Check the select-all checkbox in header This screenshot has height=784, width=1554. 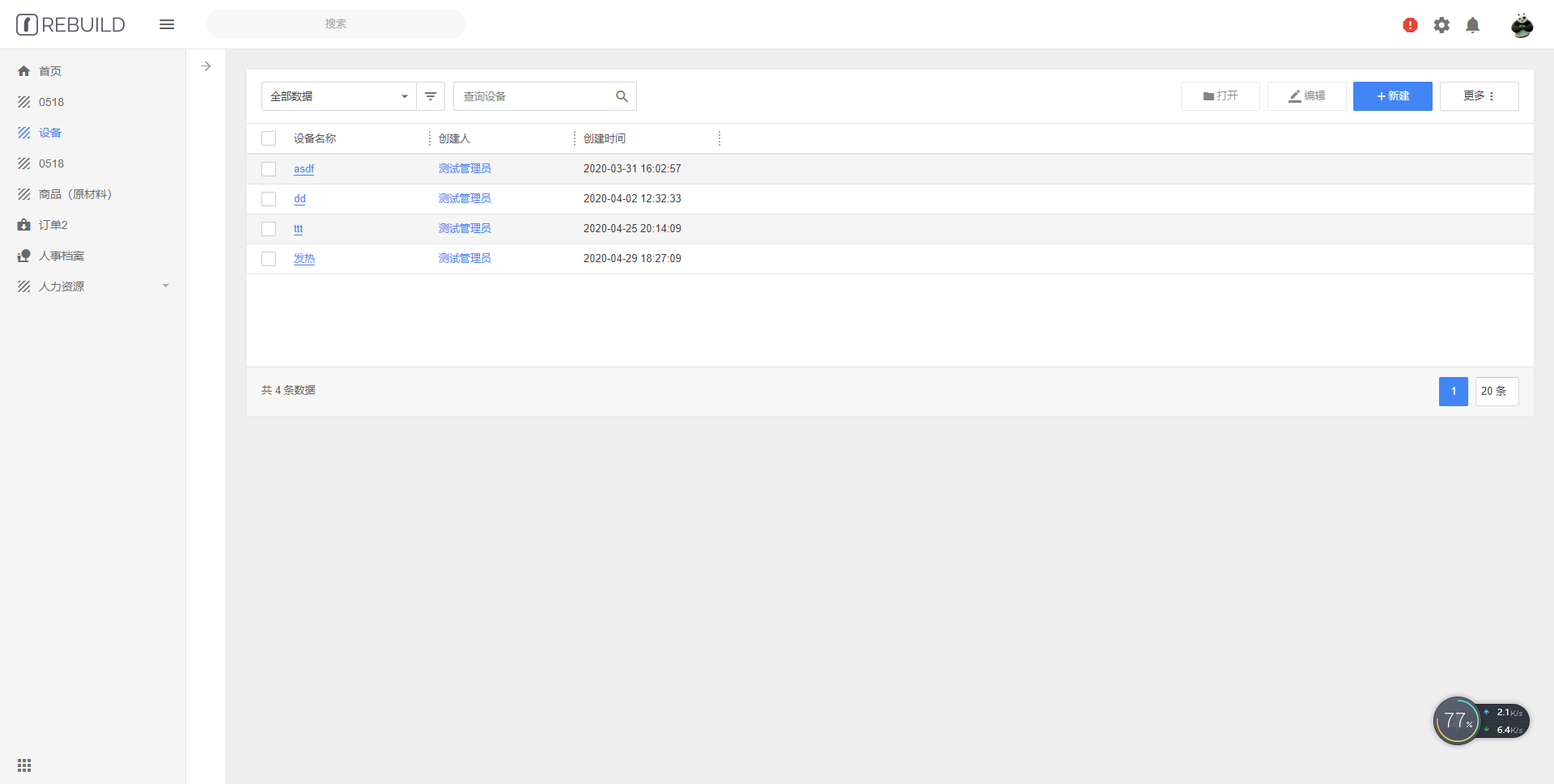point(269,138)
